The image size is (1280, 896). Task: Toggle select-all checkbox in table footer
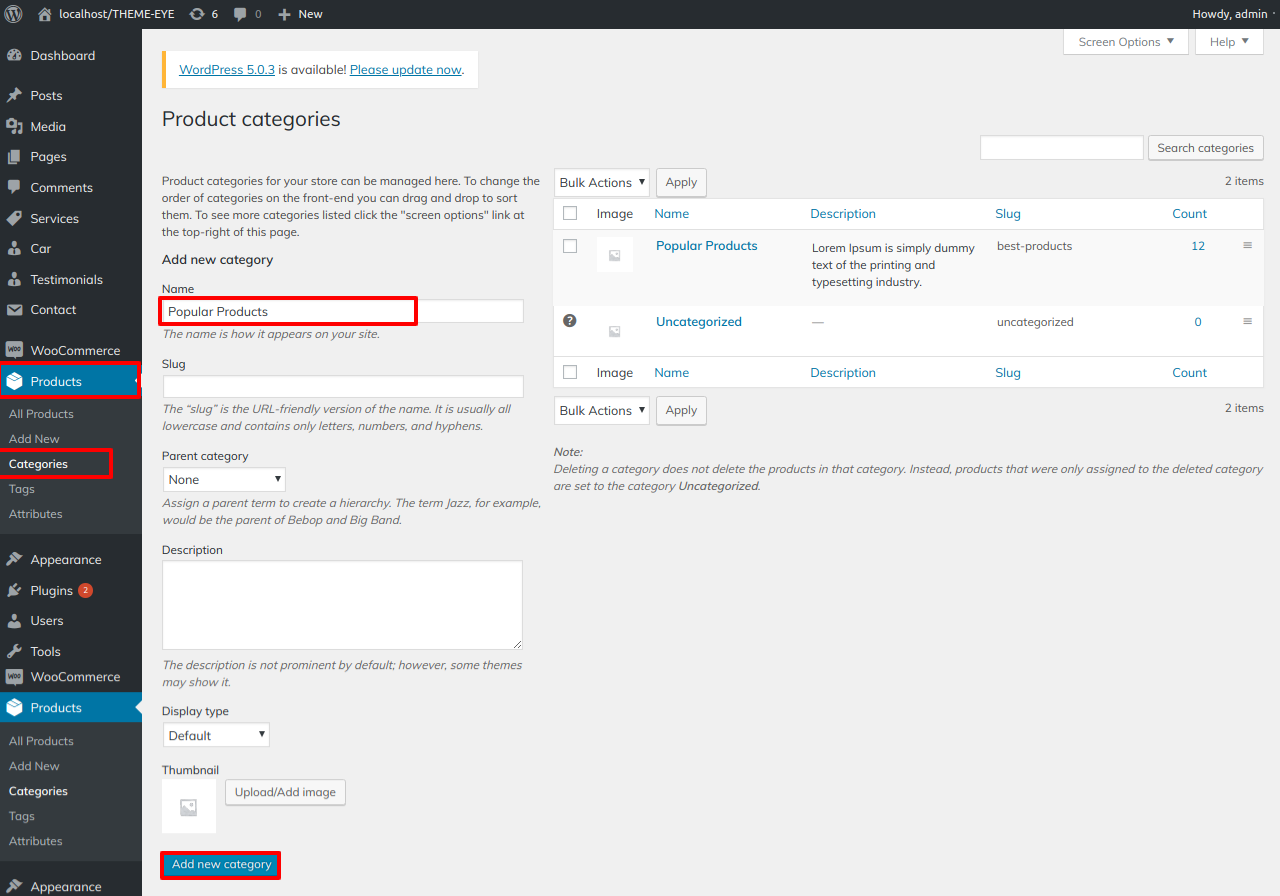(570, 372)
